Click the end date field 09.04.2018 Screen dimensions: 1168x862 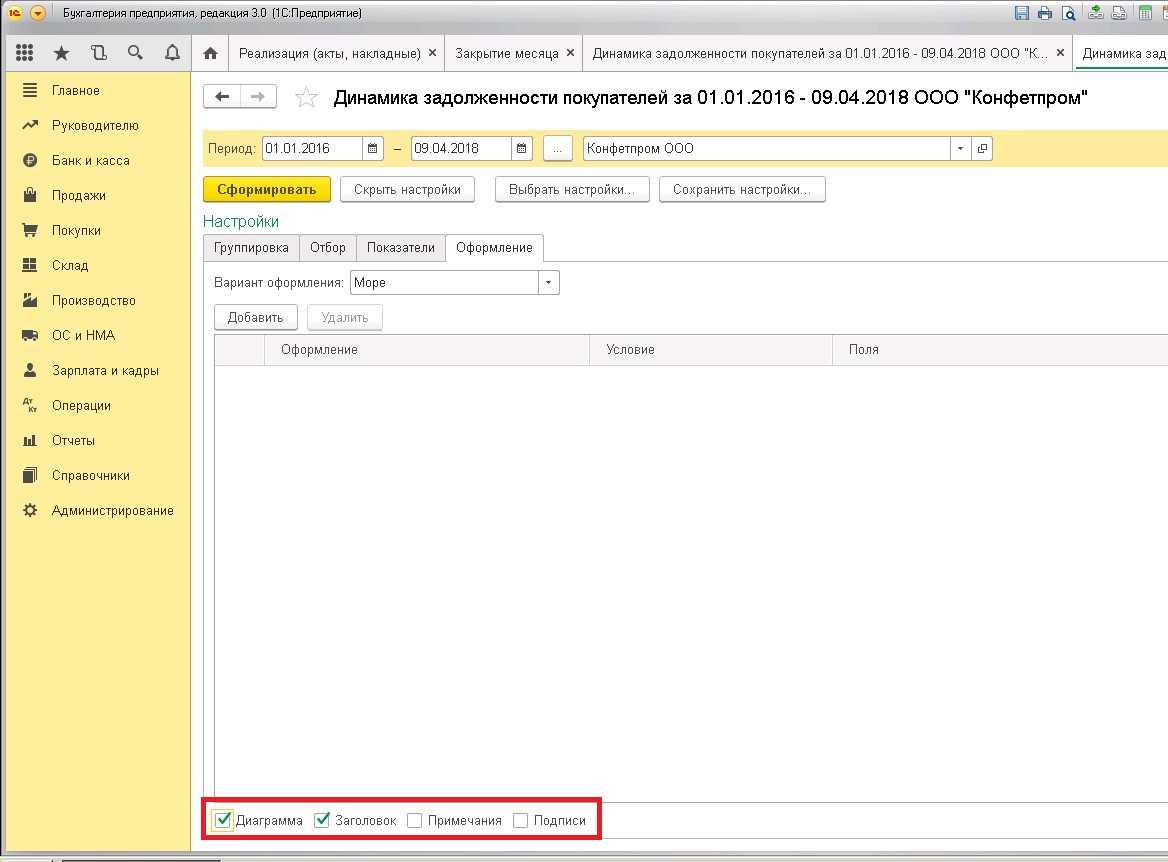coord(460,149)
